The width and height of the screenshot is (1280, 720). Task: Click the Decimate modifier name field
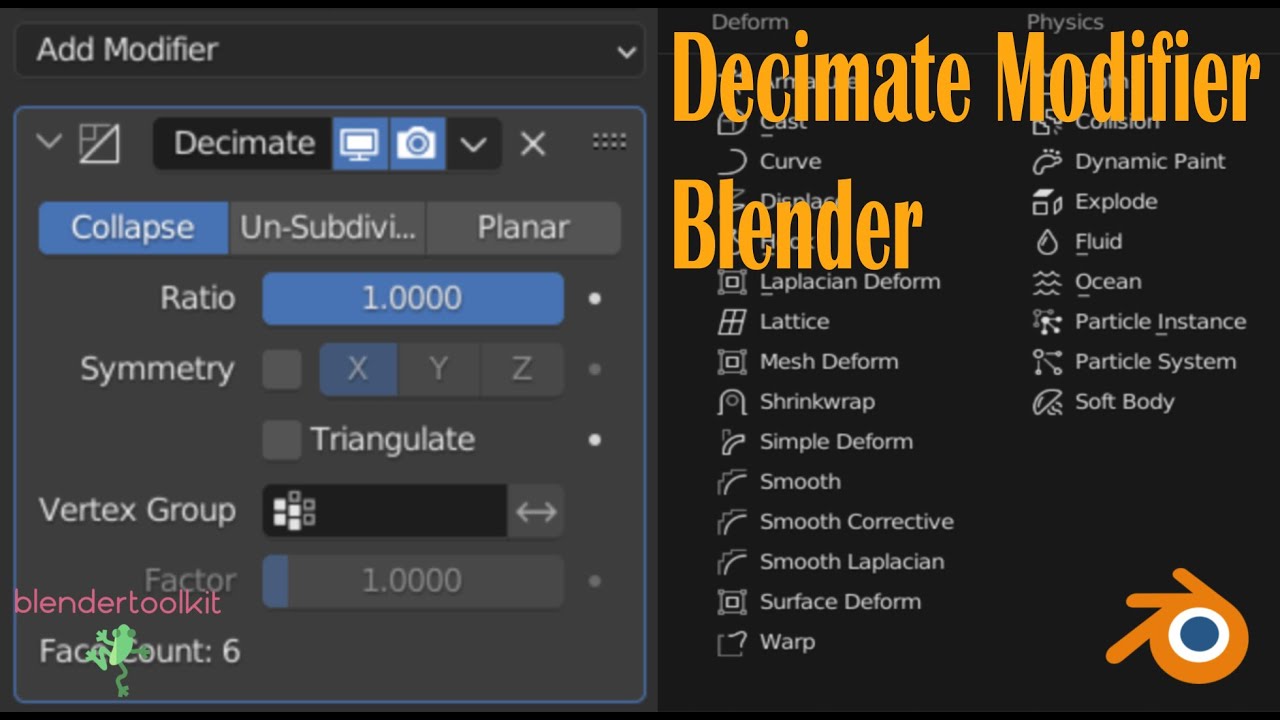[243, 144]
